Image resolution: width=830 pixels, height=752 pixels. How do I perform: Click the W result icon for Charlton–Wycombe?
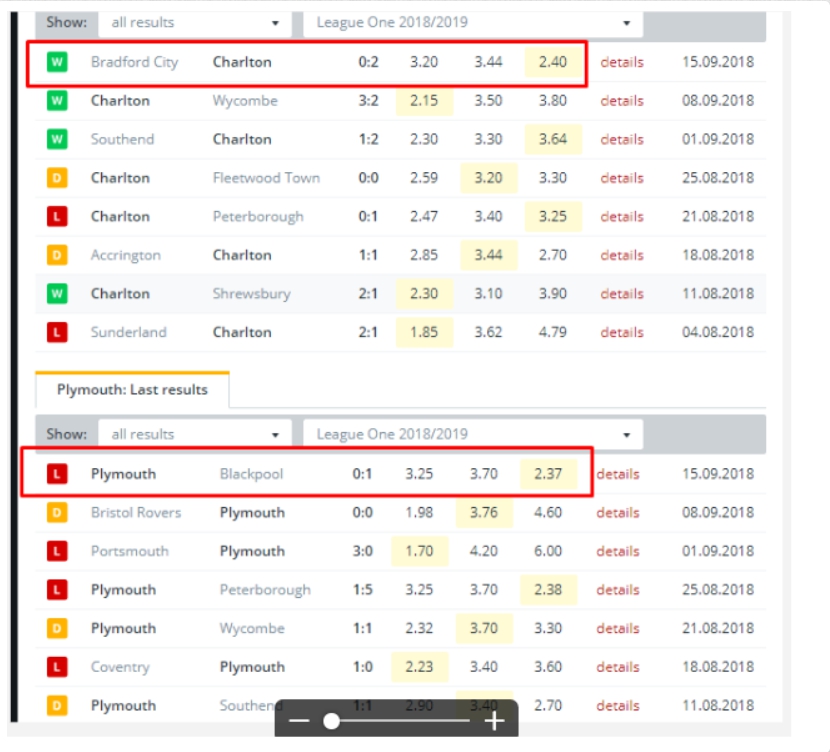[57, 101]
